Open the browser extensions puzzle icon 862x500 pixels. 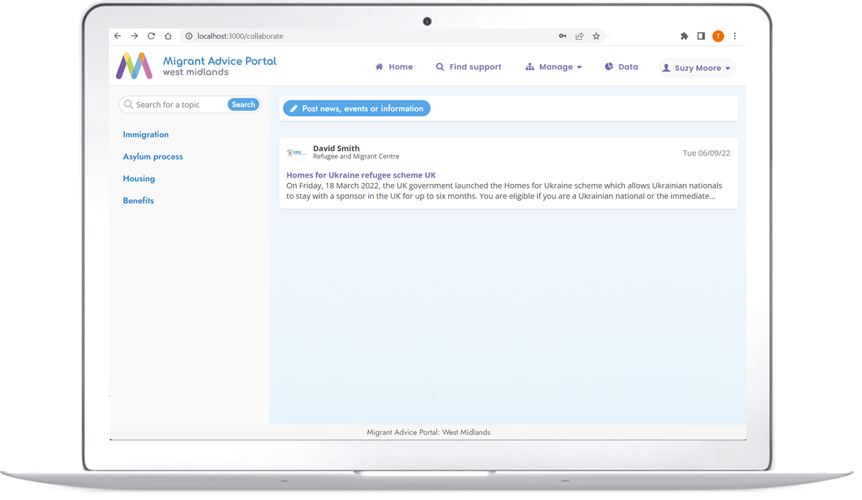[x=684, y=36]
